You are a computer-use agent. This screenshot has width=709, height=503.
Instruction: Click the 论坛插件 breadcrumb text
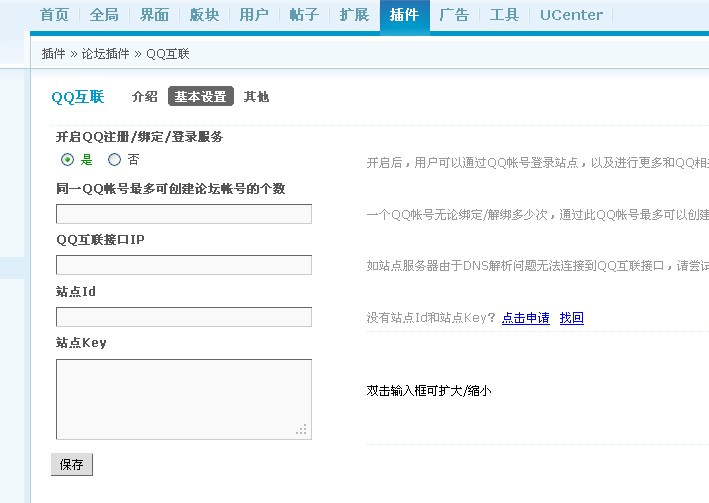(105, 54)
